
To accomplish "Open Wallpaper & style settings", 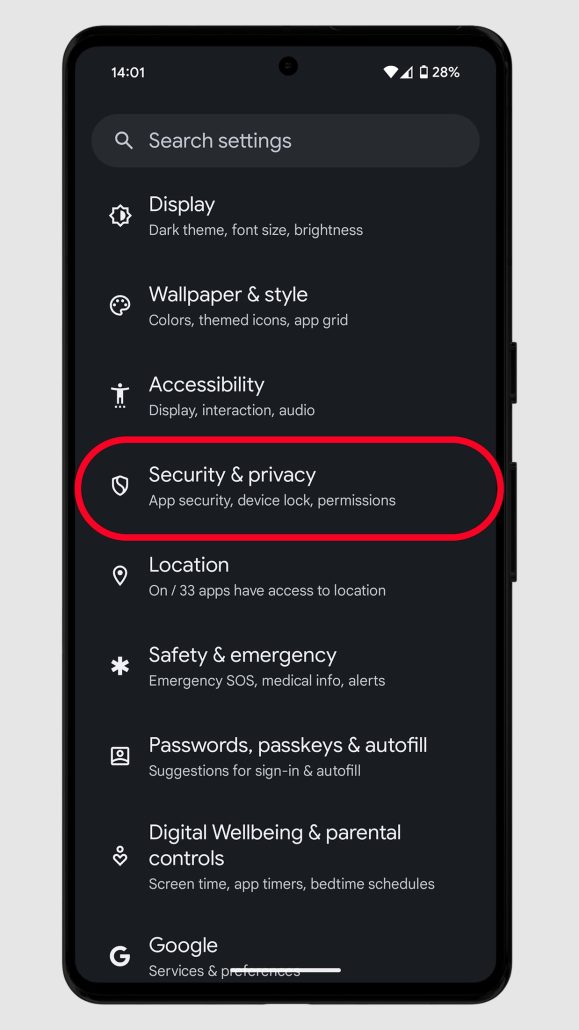I will point(285,305).
